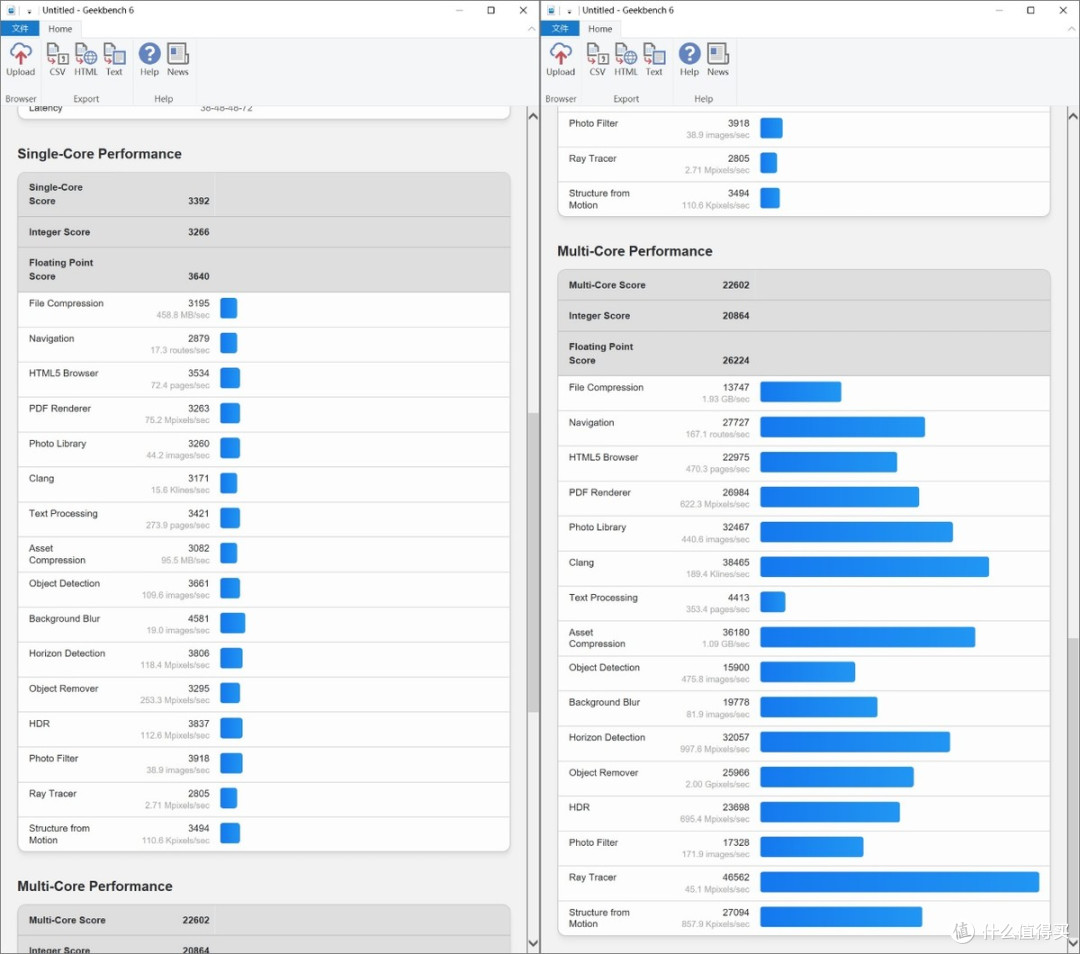Click scroll-up arrow in left window scrollbar
This screenshot has width=1080, height=954.
click(x=533, y=116)
